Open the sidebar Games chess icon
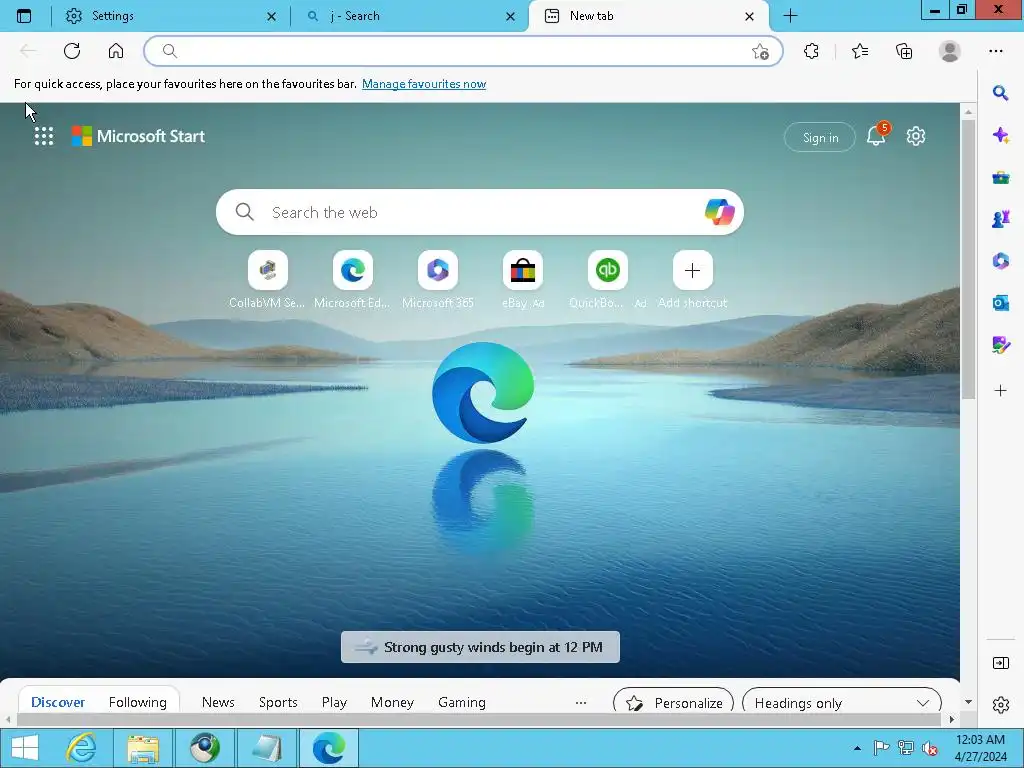 click(x=1000, y=219)
